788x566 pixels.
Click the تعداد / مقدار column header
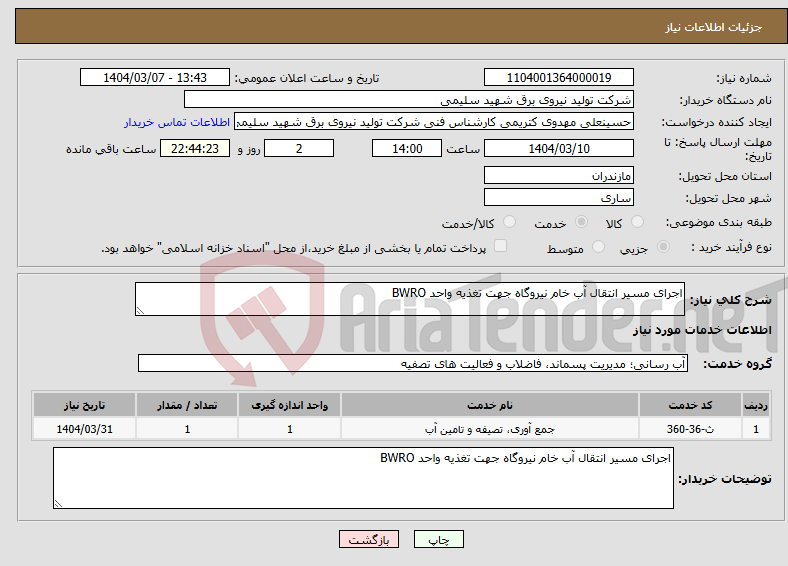coord(187,405)
